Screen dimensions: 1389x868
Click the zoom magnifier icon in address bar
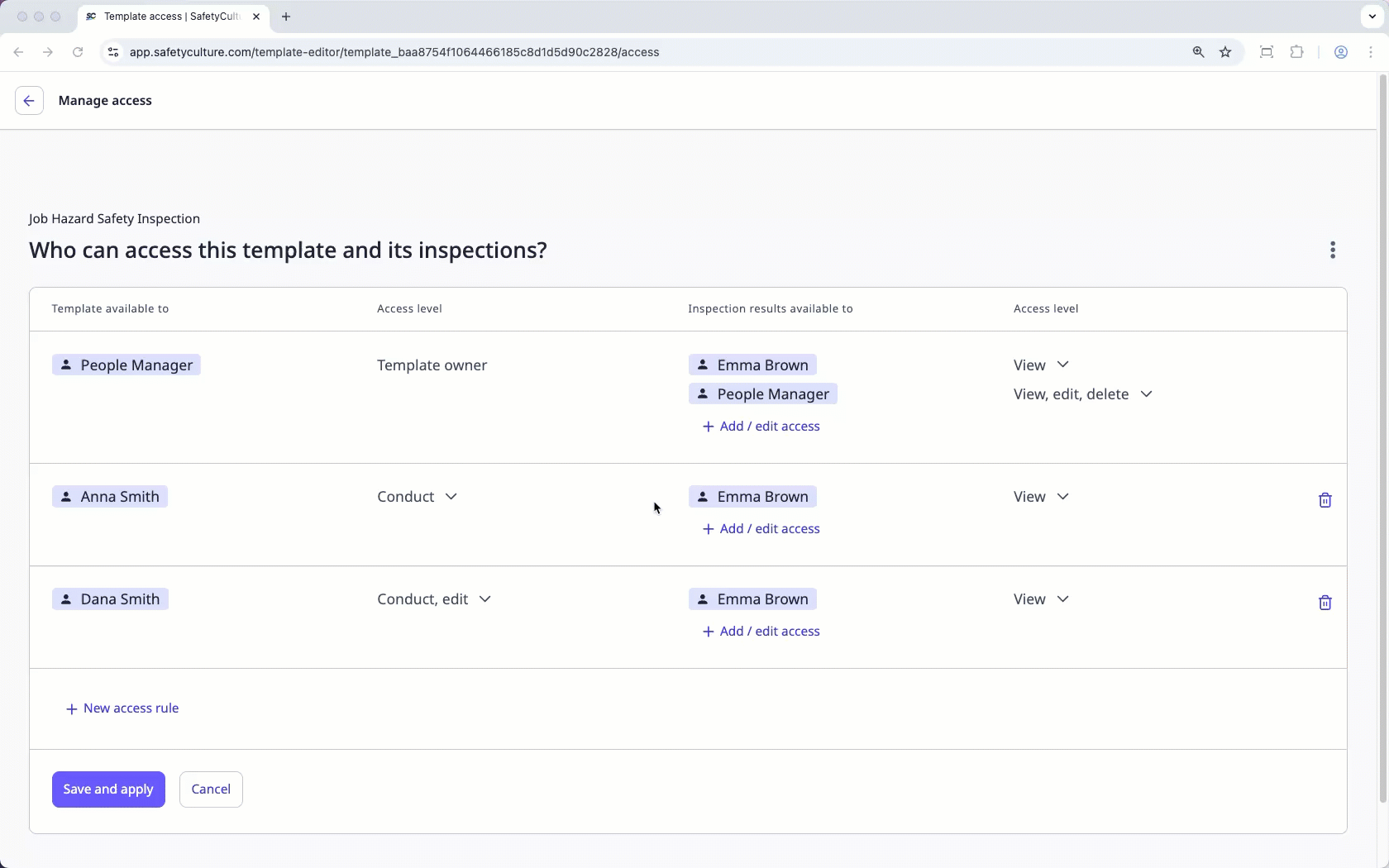[x=1198, y=52]
